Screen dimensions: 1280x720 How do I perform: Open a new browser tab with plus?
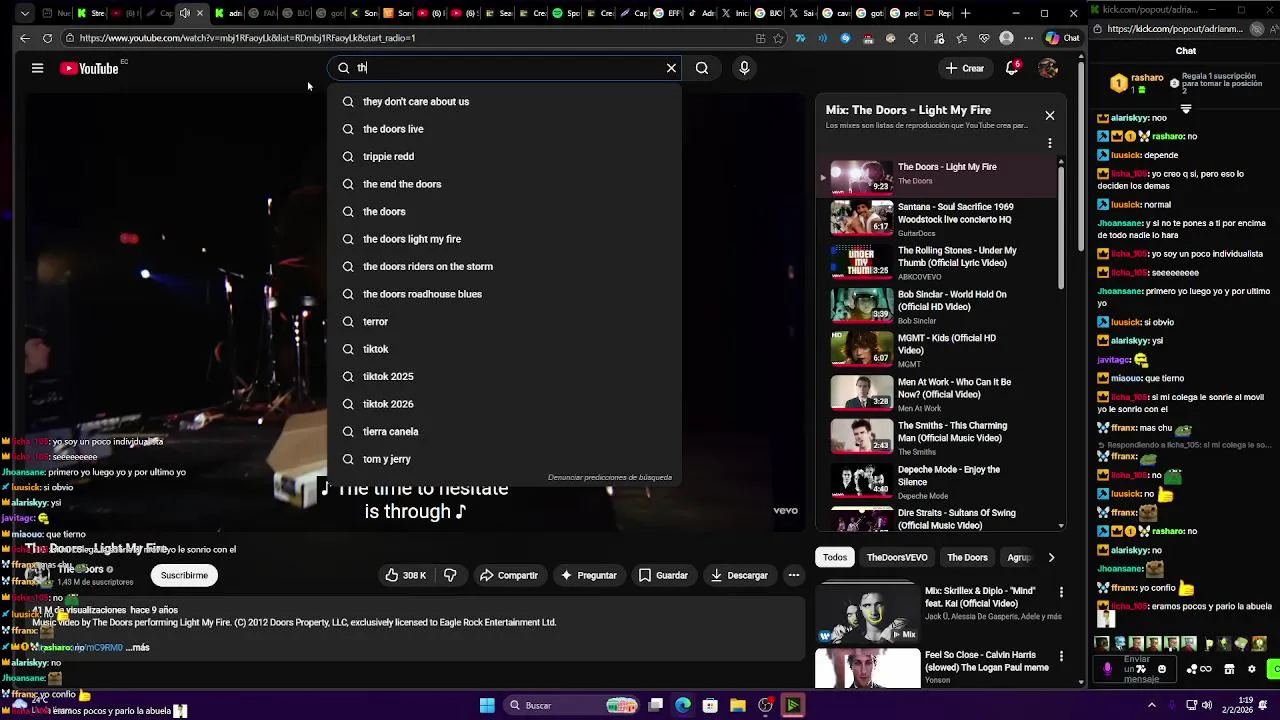point(965,13)
